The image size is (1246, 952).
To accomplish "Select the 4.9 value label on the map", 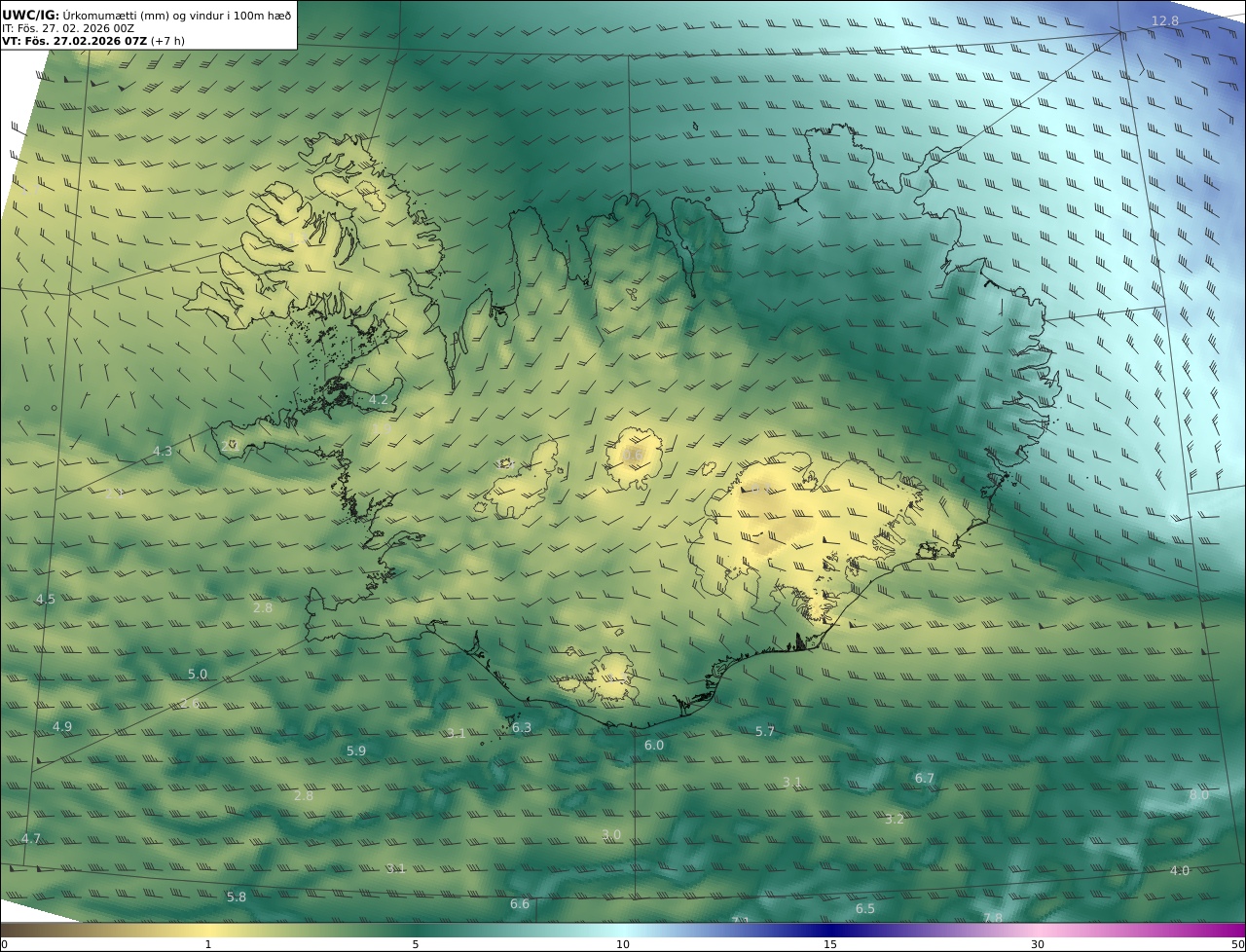I will pyautogui.click(x=62, y=726).
